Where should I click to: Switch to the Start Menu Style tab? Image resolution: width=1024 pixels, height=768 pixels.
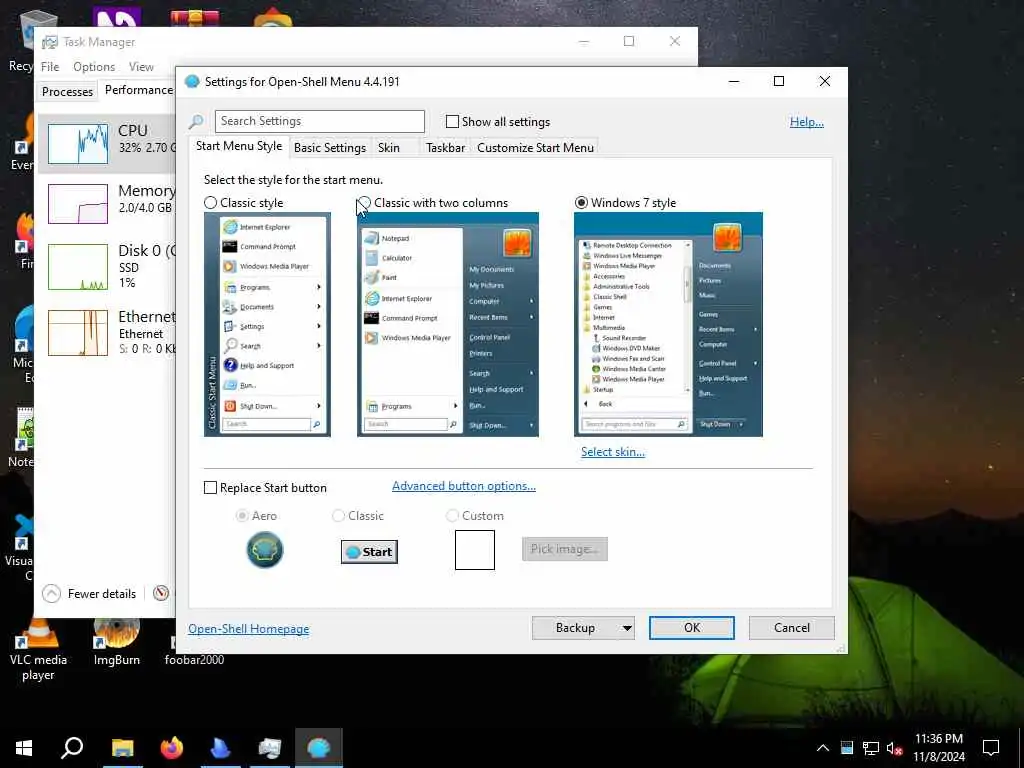[239, 146]
